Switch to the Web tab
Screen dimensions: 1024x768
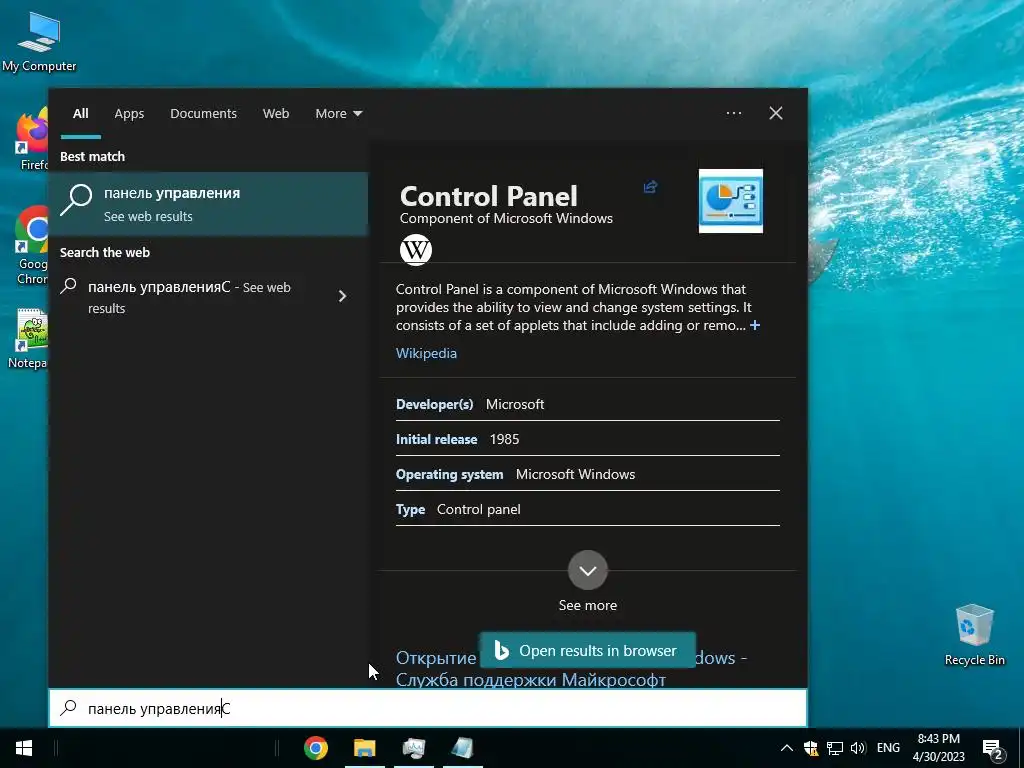276,113
